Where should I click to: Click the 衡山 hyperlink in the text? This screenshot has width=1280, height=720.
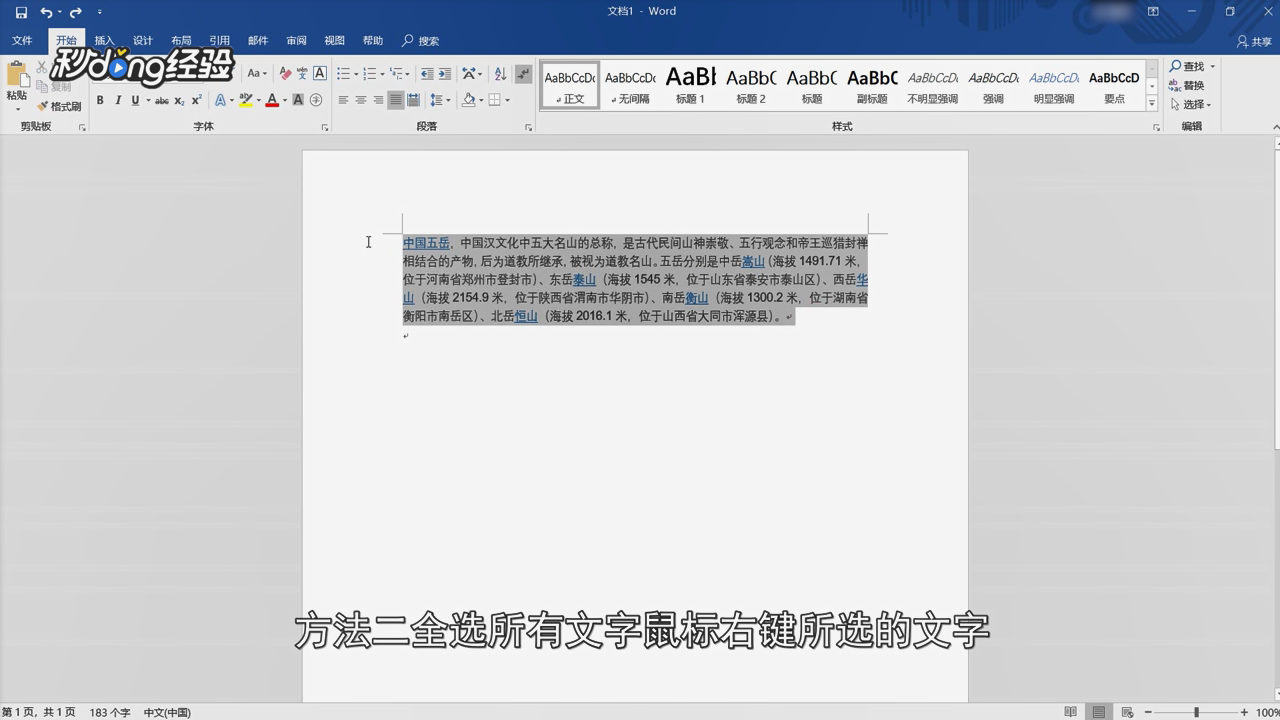pyautogui.click(x=697, y=298)
